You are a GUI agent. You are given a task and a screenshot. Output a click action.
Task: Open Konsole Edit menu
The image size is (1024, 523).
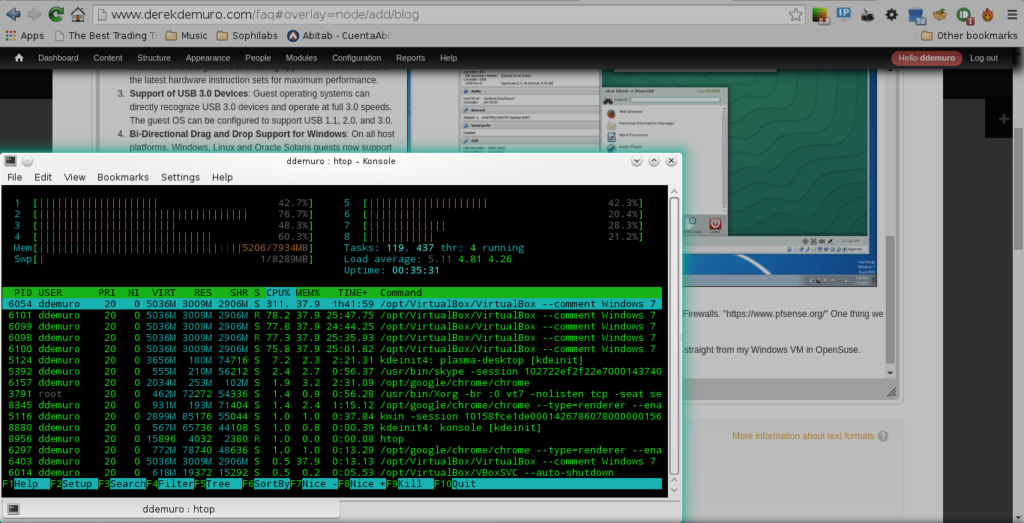point(43,177)
